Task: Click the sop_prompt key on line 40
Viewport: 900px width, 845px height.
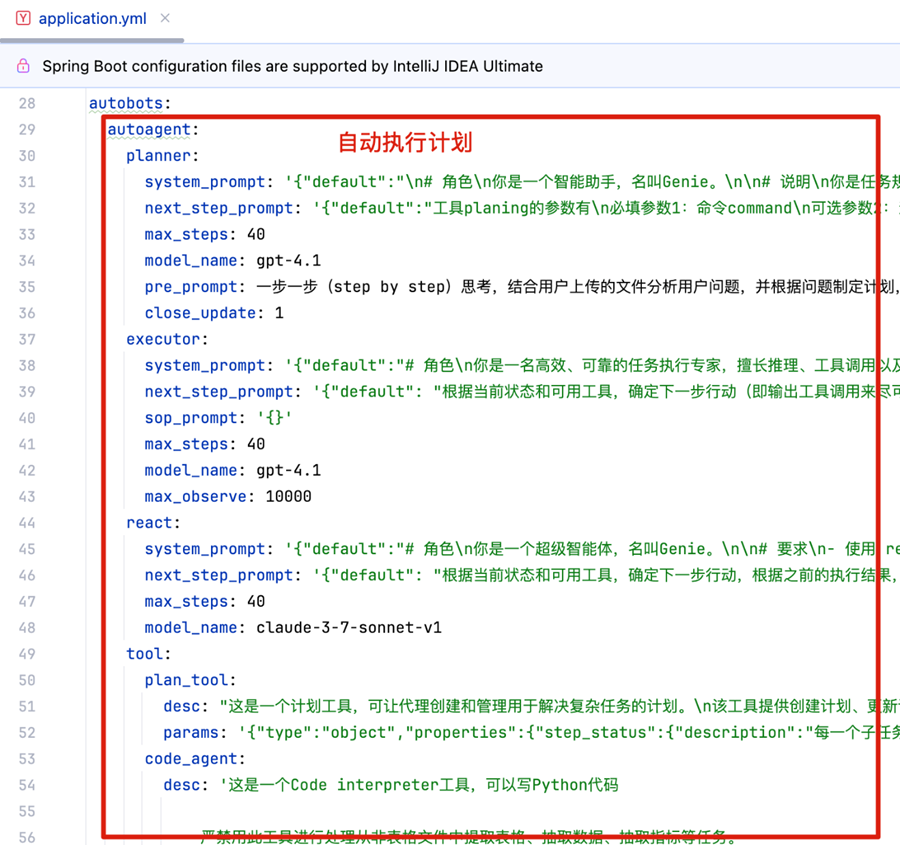Action: pos(191,418)
